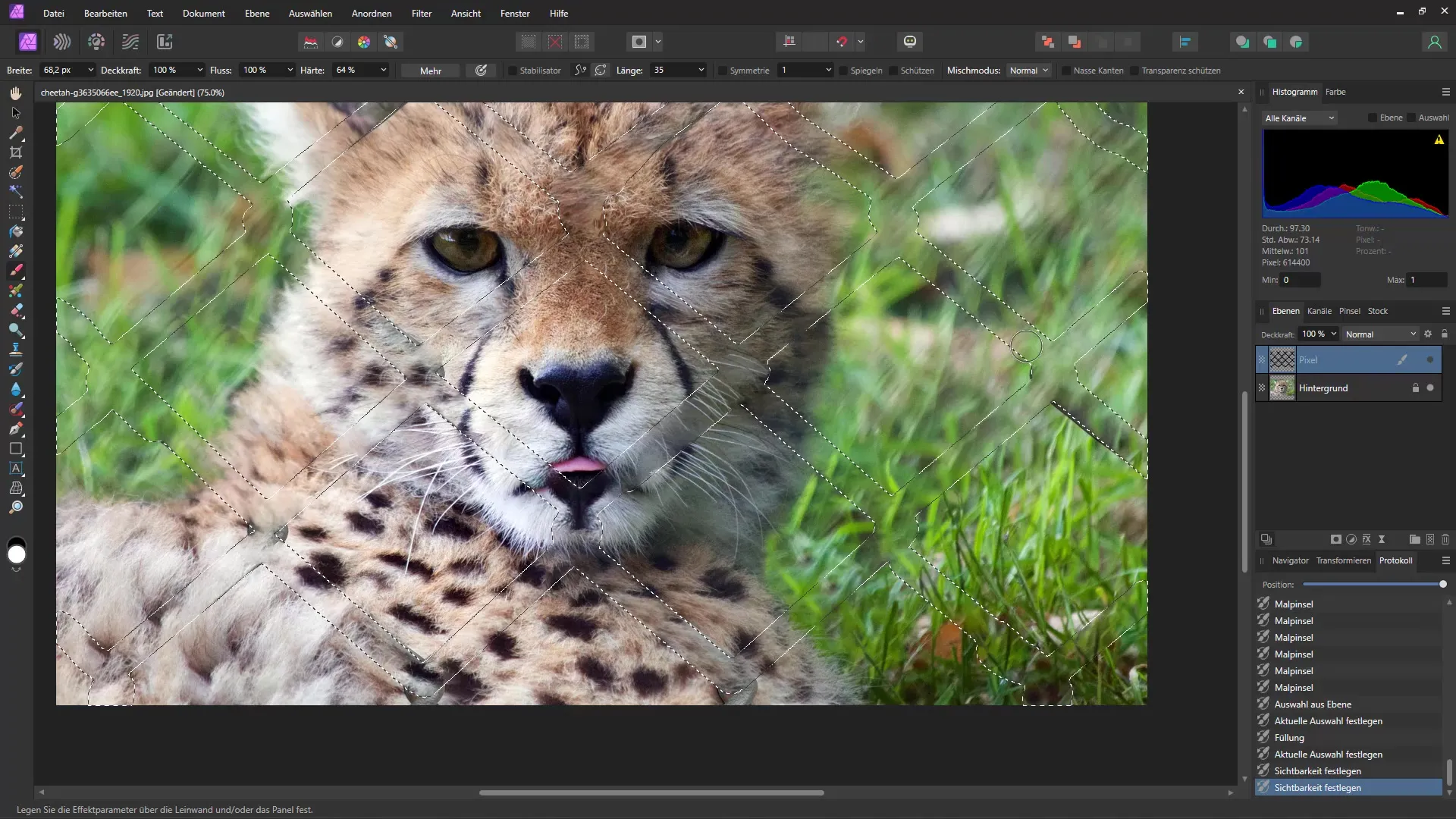
Task: Check the histogram Ebene checkbox
Action: tap(1373, 118)
